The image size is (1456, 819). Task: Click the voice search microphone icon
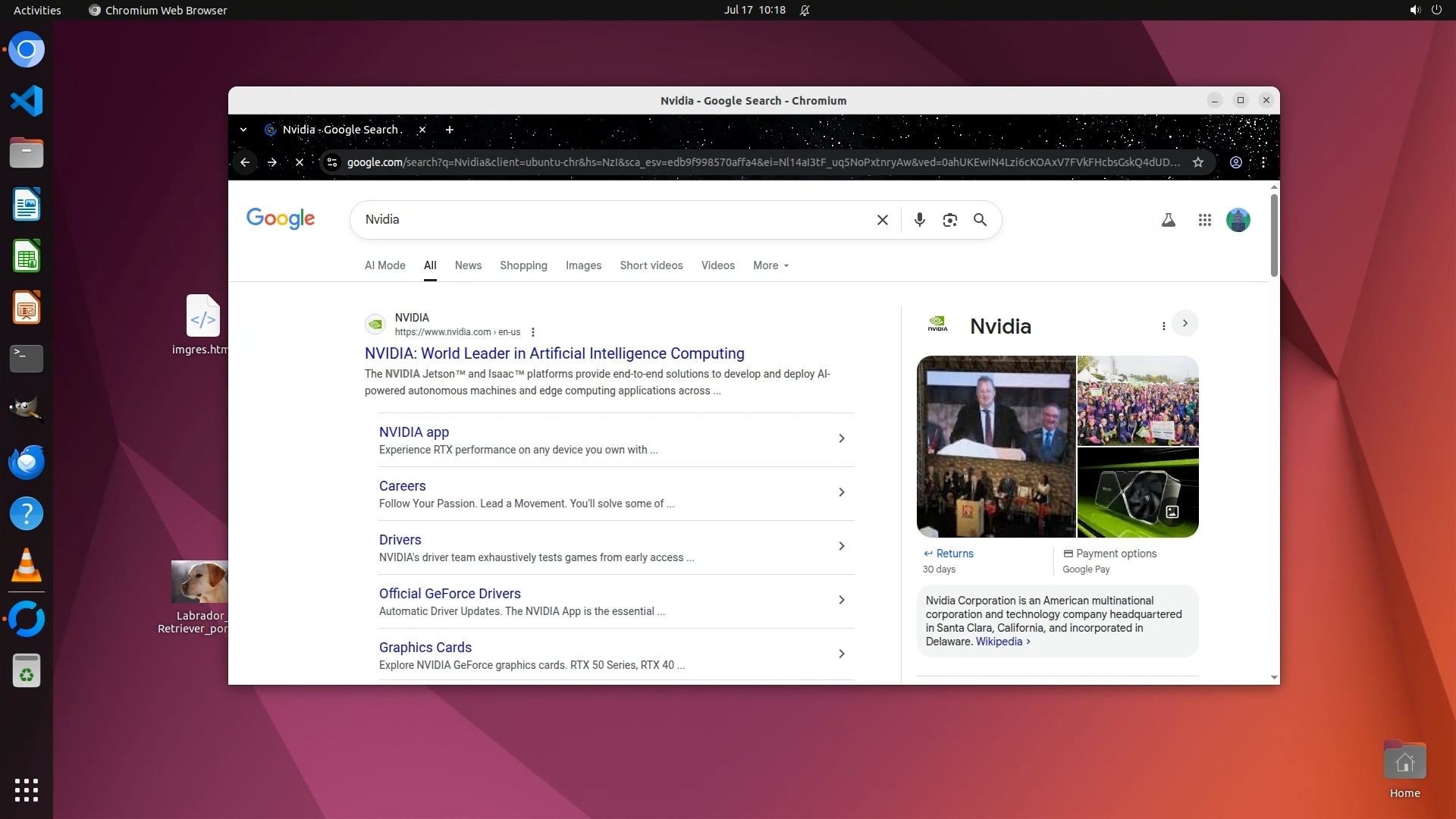pyautogui.click(x=919, y=220)
